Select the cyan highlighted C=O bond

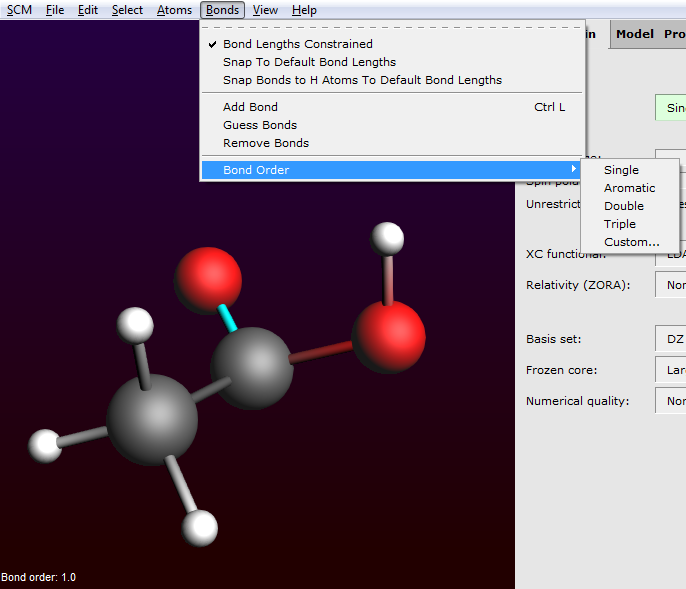click(x=227, y=318)
